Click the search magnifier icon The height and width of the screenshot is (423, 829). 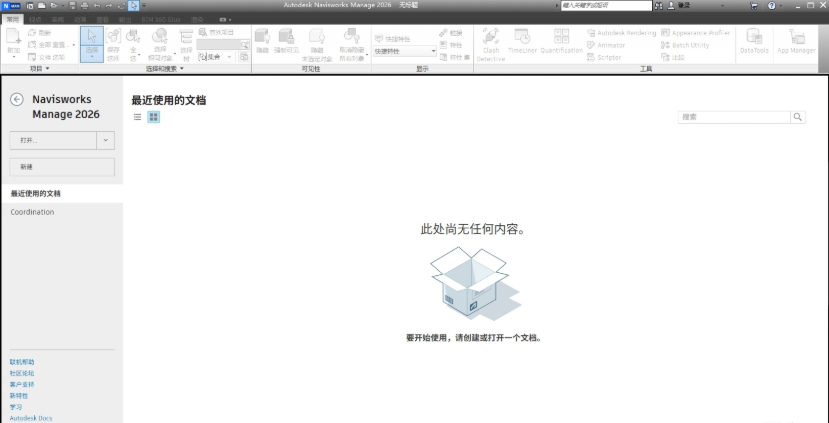coord(798,117)
